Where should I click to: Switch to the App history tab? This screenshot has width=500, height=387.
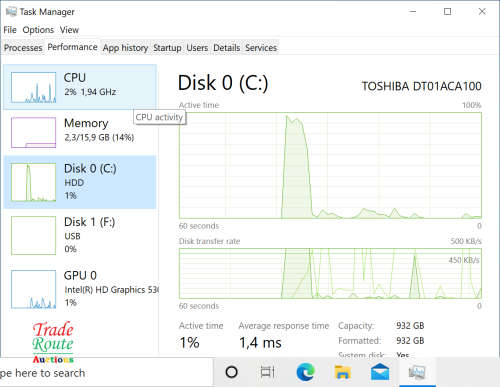pyautogui.click(x=125, y=48)
